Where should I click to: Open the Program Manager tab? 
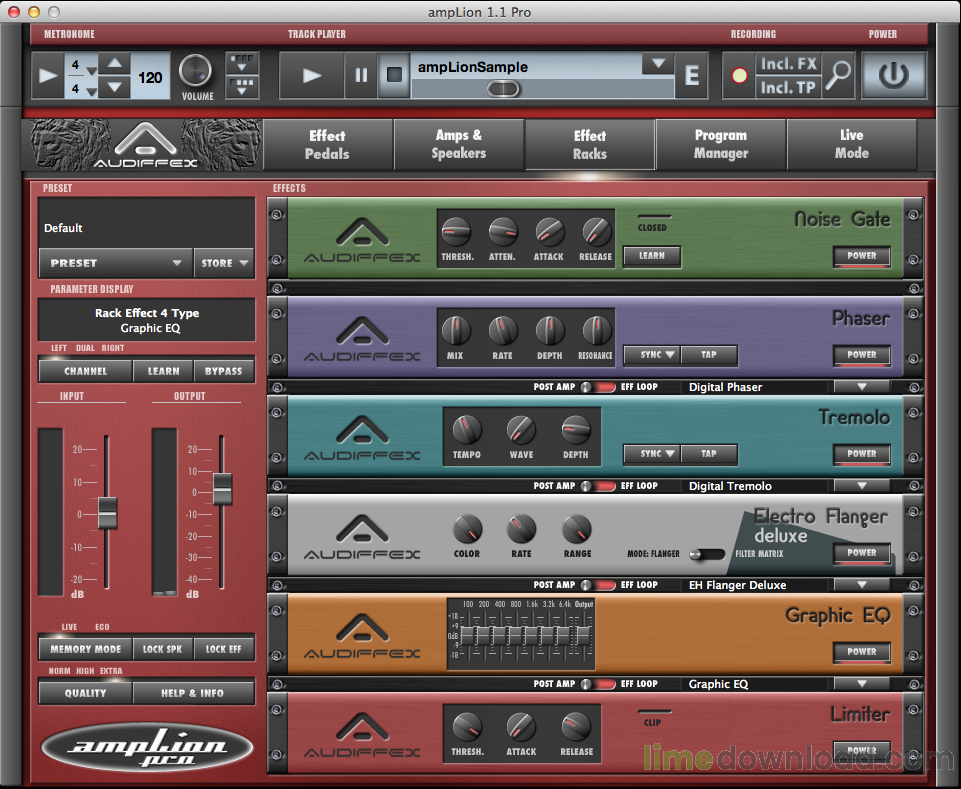click(x=720, y=145)
